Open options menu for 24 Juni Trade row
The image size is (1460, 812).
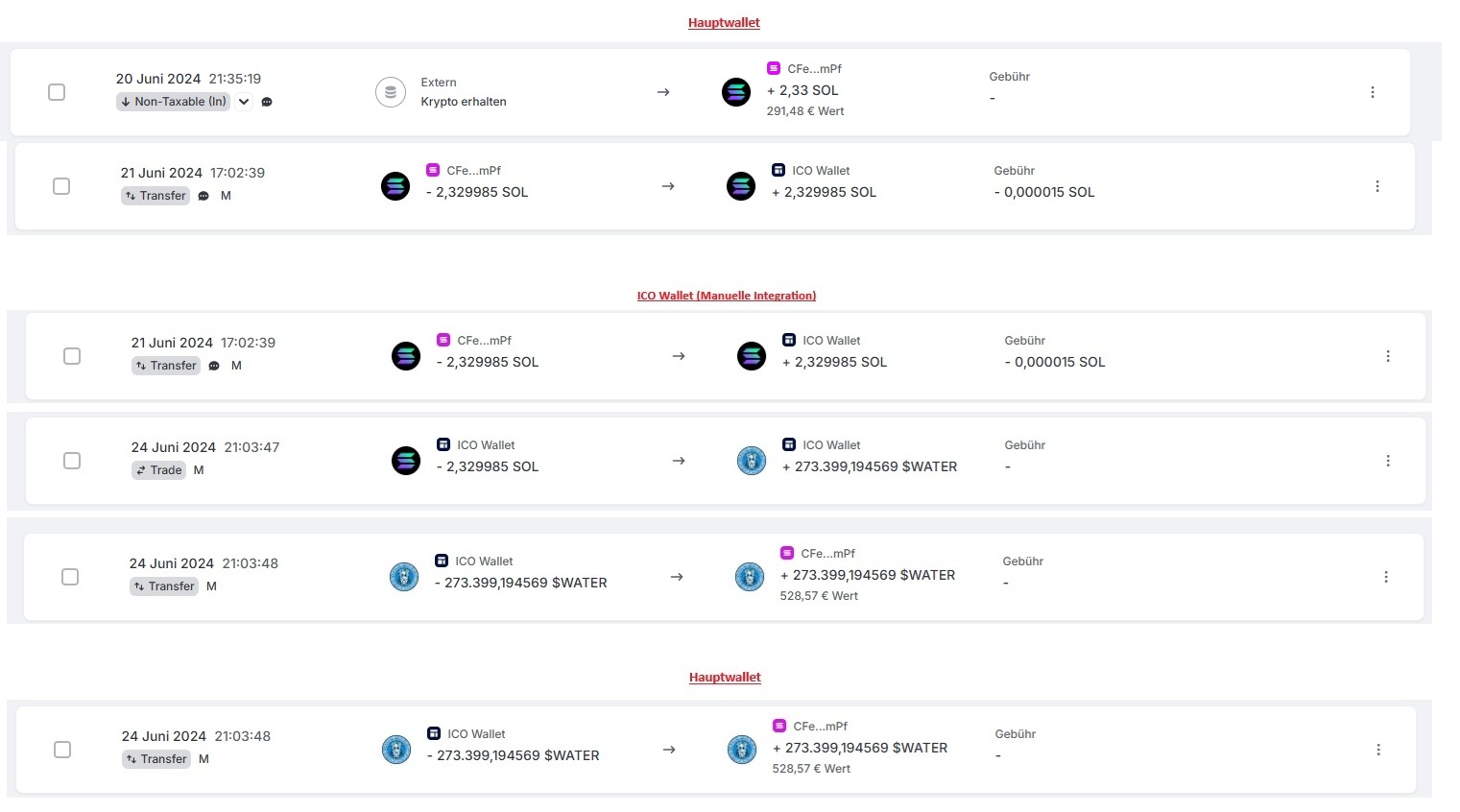[1388, 461]
